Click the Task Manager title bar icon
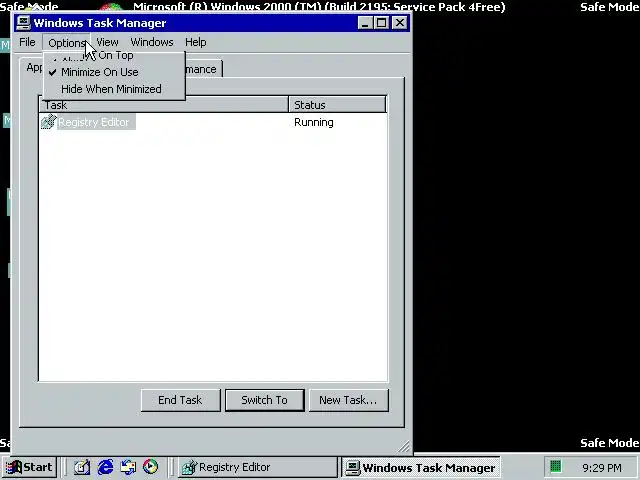Image resolution: width=640 pixels, height=480 pixels. [x=23, y=23]
